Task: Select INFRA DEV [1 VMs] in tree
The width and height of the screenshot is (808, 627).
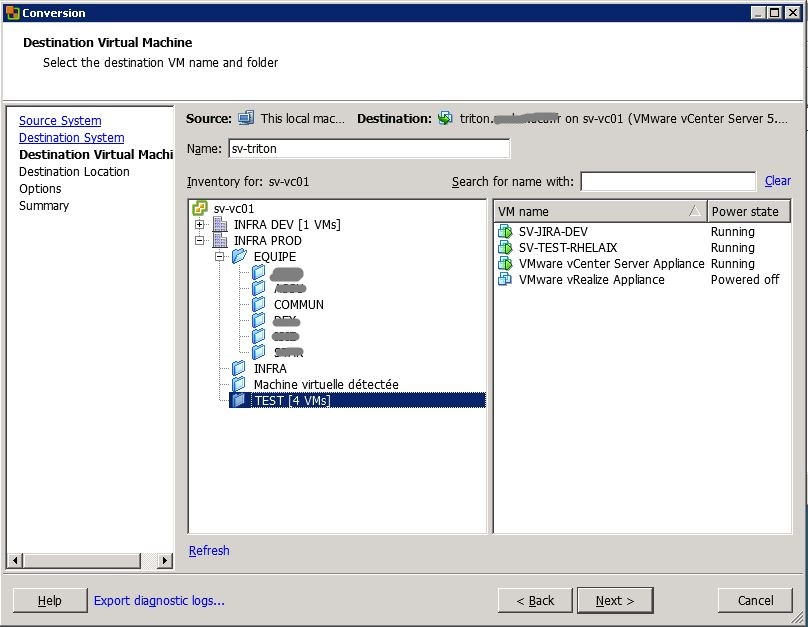Action: [287, 225]
